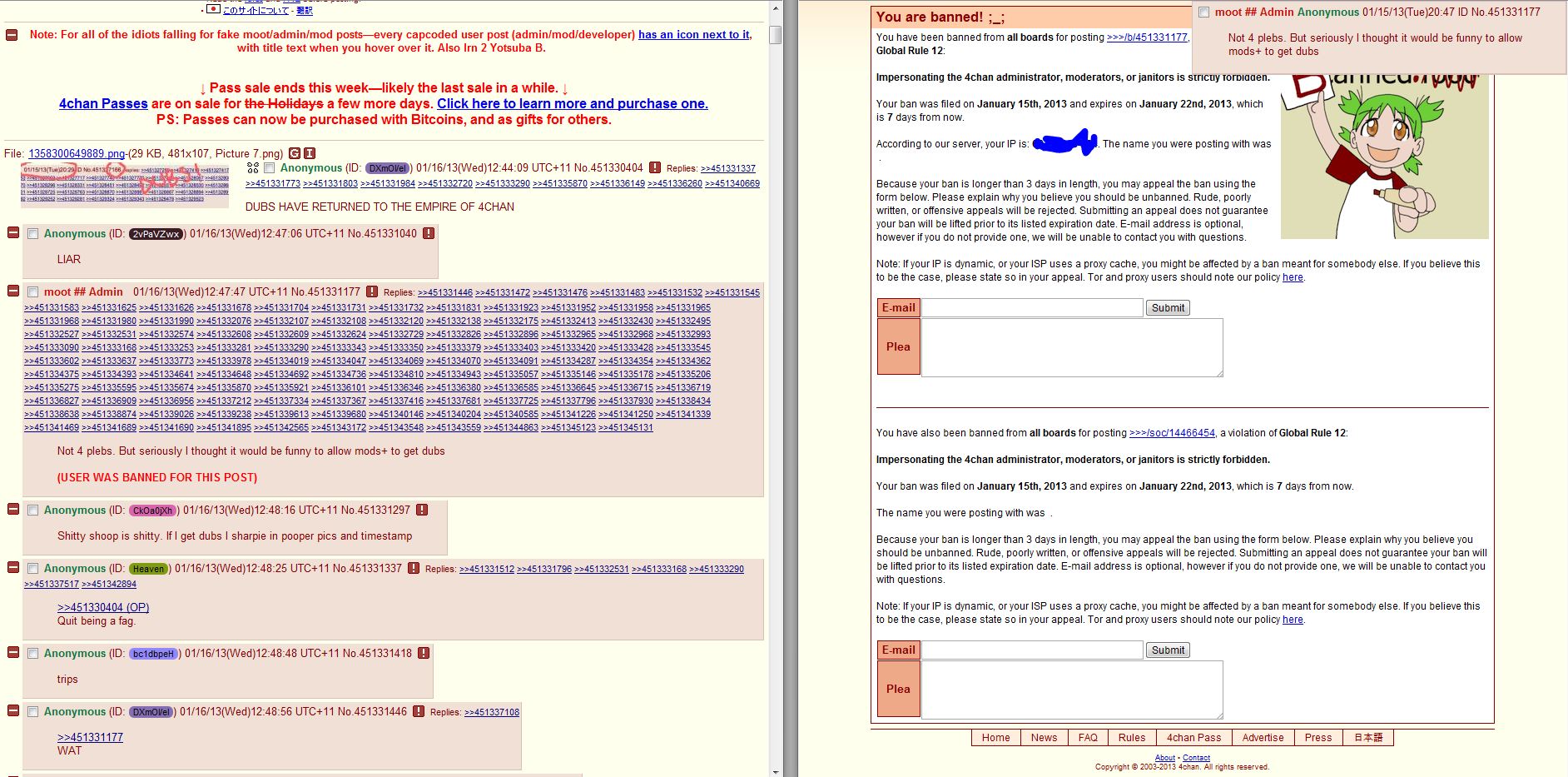This screenshot has width=1568, height=777.
Task: Open Press in the footer navigation
Action: 1318,738
